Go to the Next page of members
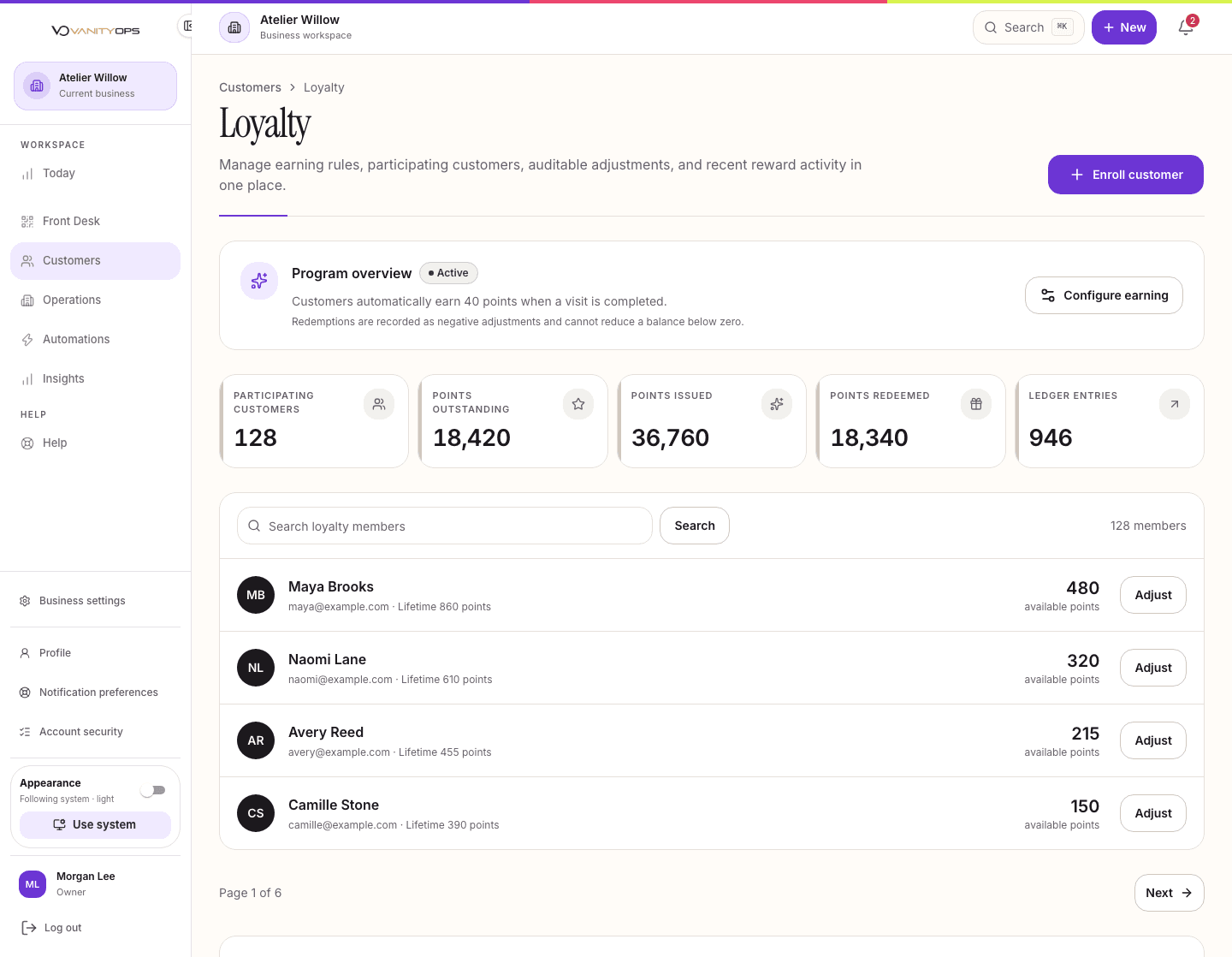The height and width of the screenshot is (957, 1232). click(1169, 893)
